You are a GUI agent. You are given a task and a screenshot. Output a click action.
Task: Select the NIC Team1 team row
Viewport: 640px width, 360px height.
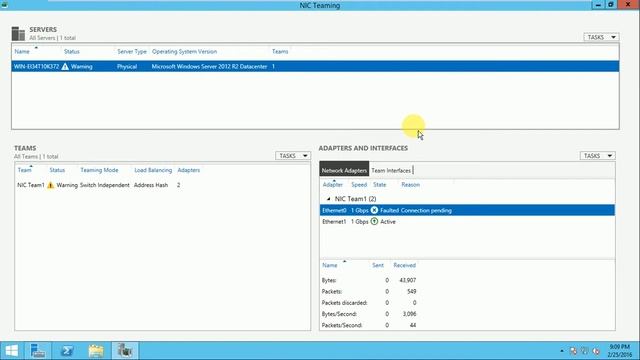coord(162,185)
